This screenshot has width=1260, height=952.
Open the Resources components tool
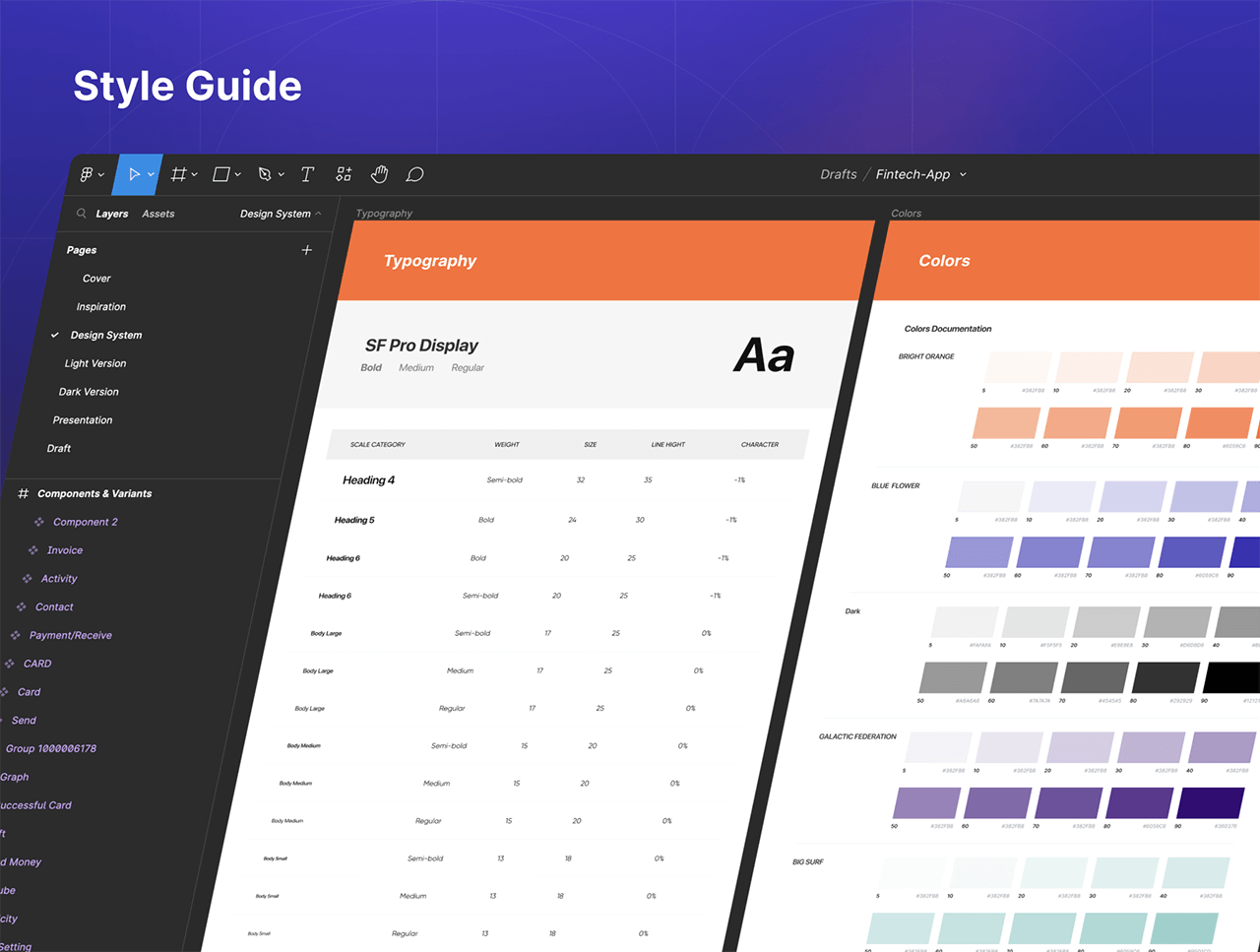[x=344, y=174]
